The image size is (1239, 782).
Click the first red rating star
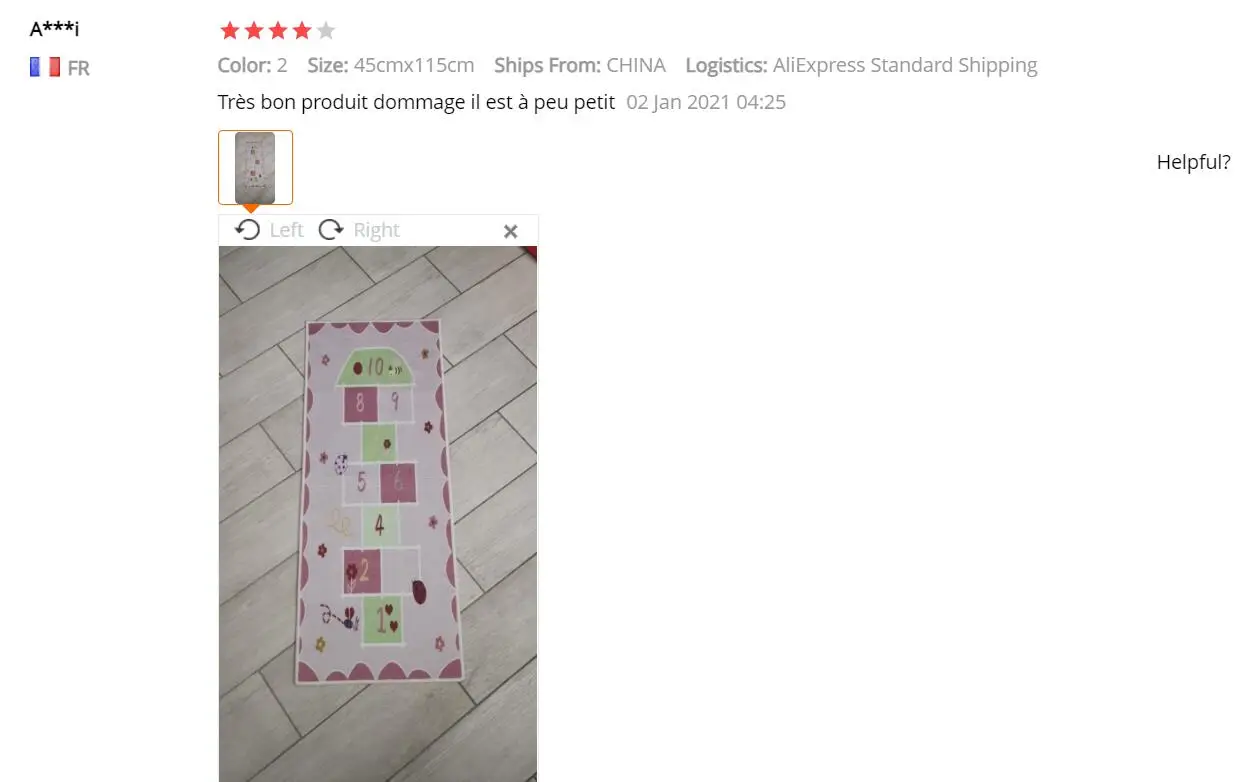coord(230,31)
